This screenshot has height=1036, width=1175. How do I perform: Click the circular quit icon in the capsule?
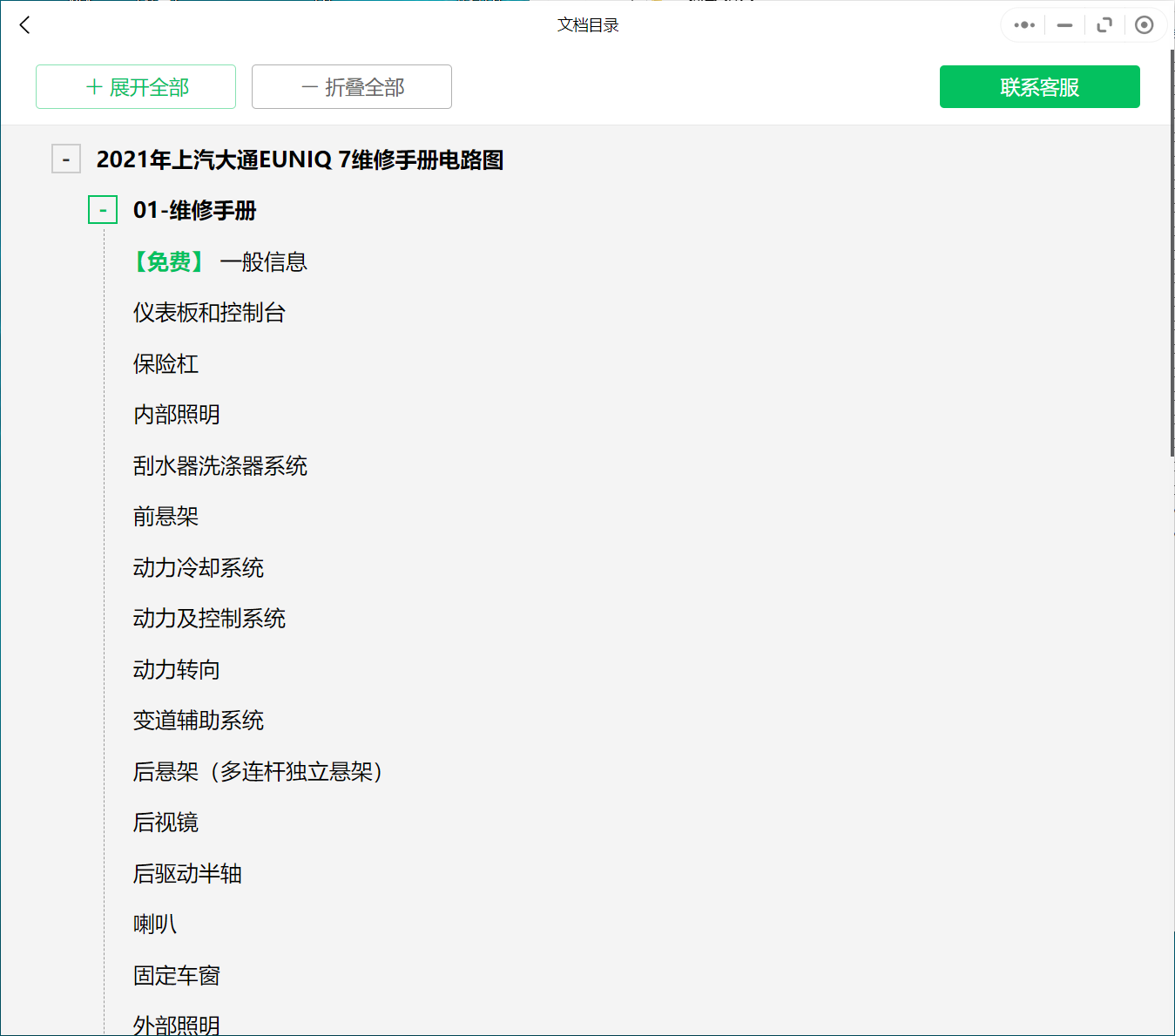(x=1144, y=24)
